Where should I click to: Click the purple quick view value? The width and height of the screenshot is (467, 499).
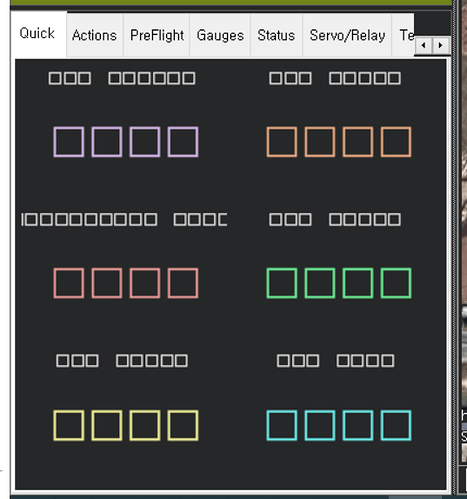coord(126,142)
